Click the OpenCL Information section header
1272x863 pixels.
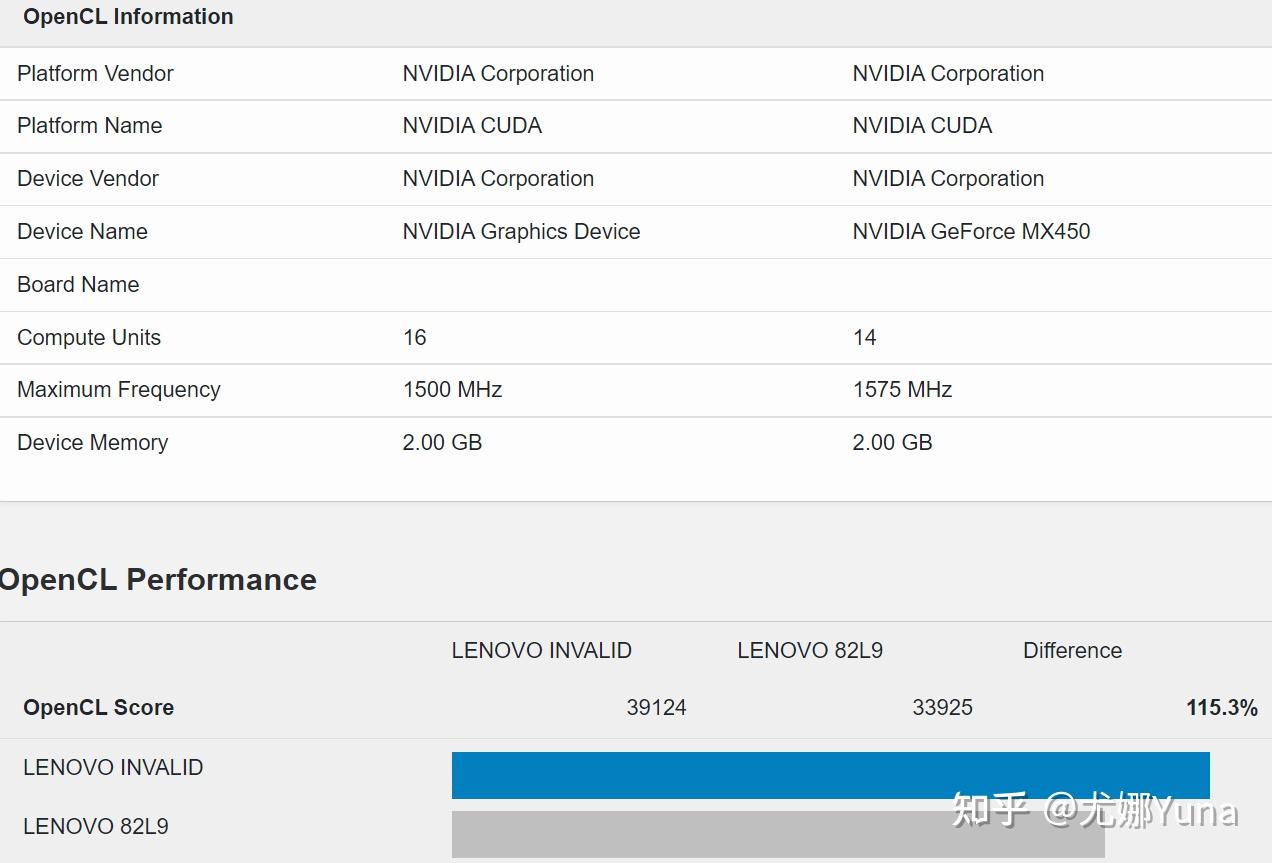tap(128, 17)
